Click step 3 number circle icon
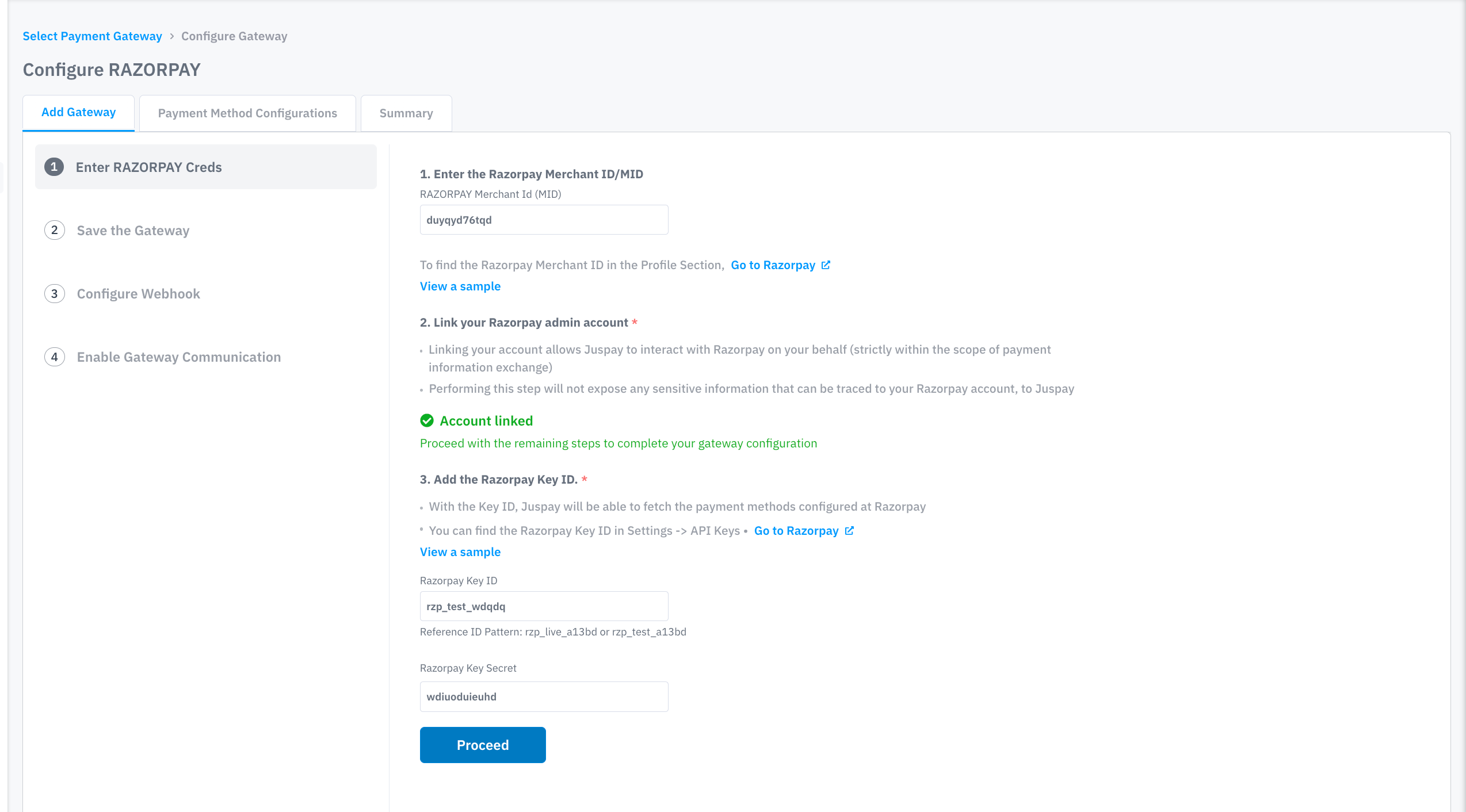 tap(54, 294)
